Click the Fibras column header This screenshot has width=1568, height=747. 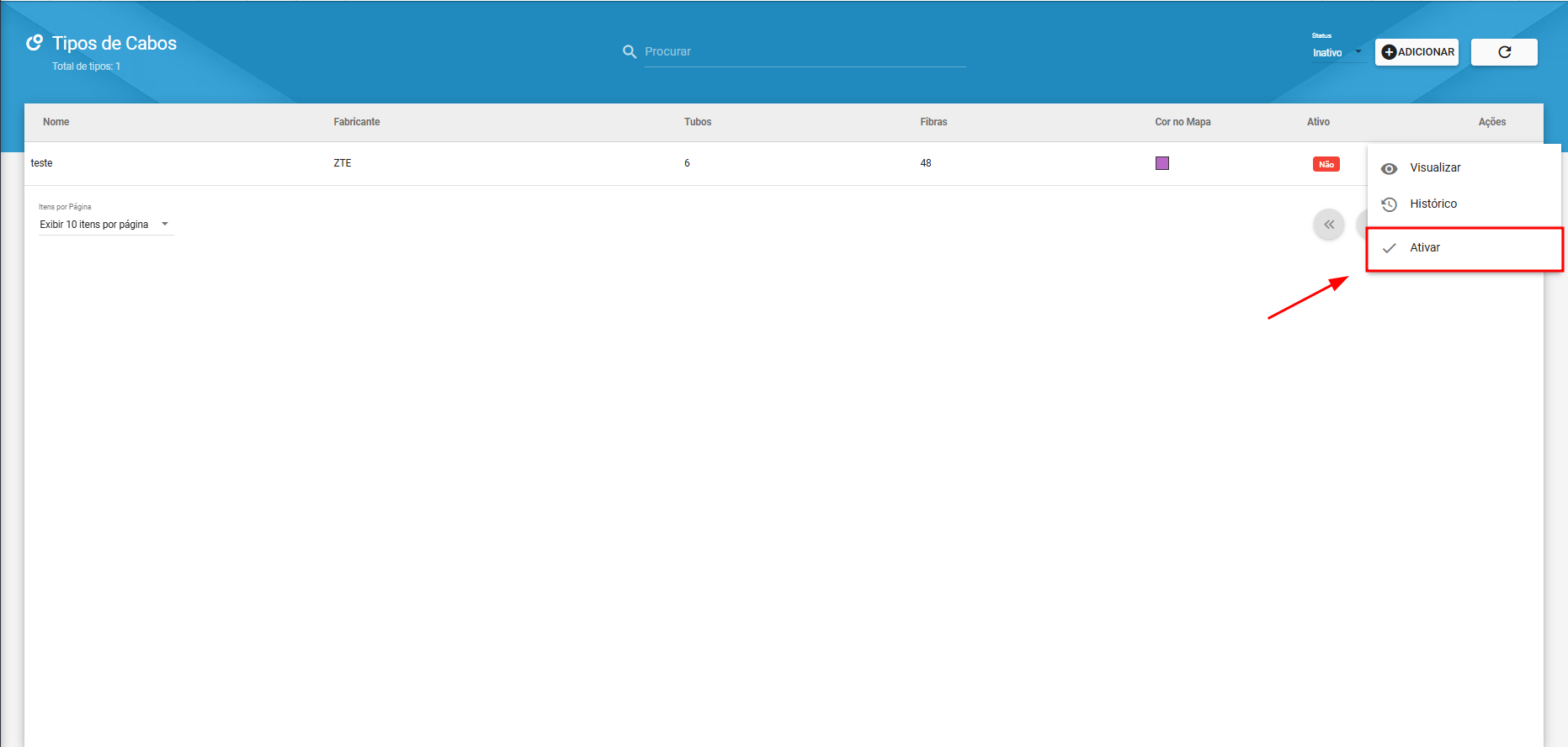[933, 122]
